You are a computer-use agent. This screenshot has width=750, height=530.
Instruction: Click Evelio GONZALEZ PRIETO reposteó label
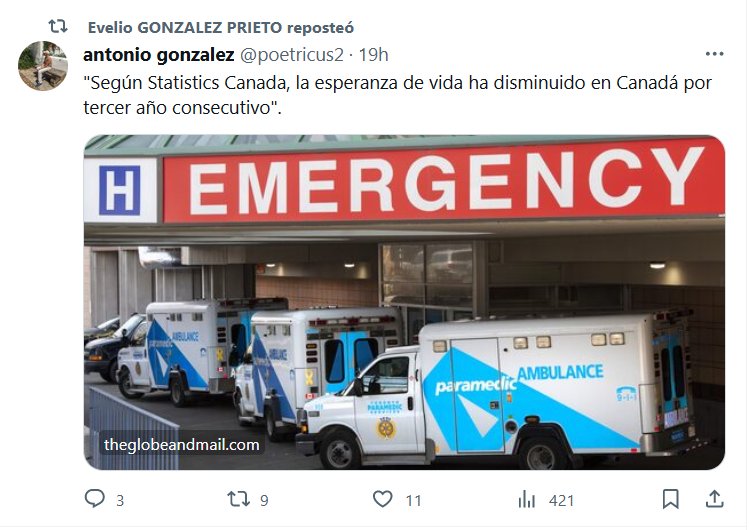(x=221, y=28)
